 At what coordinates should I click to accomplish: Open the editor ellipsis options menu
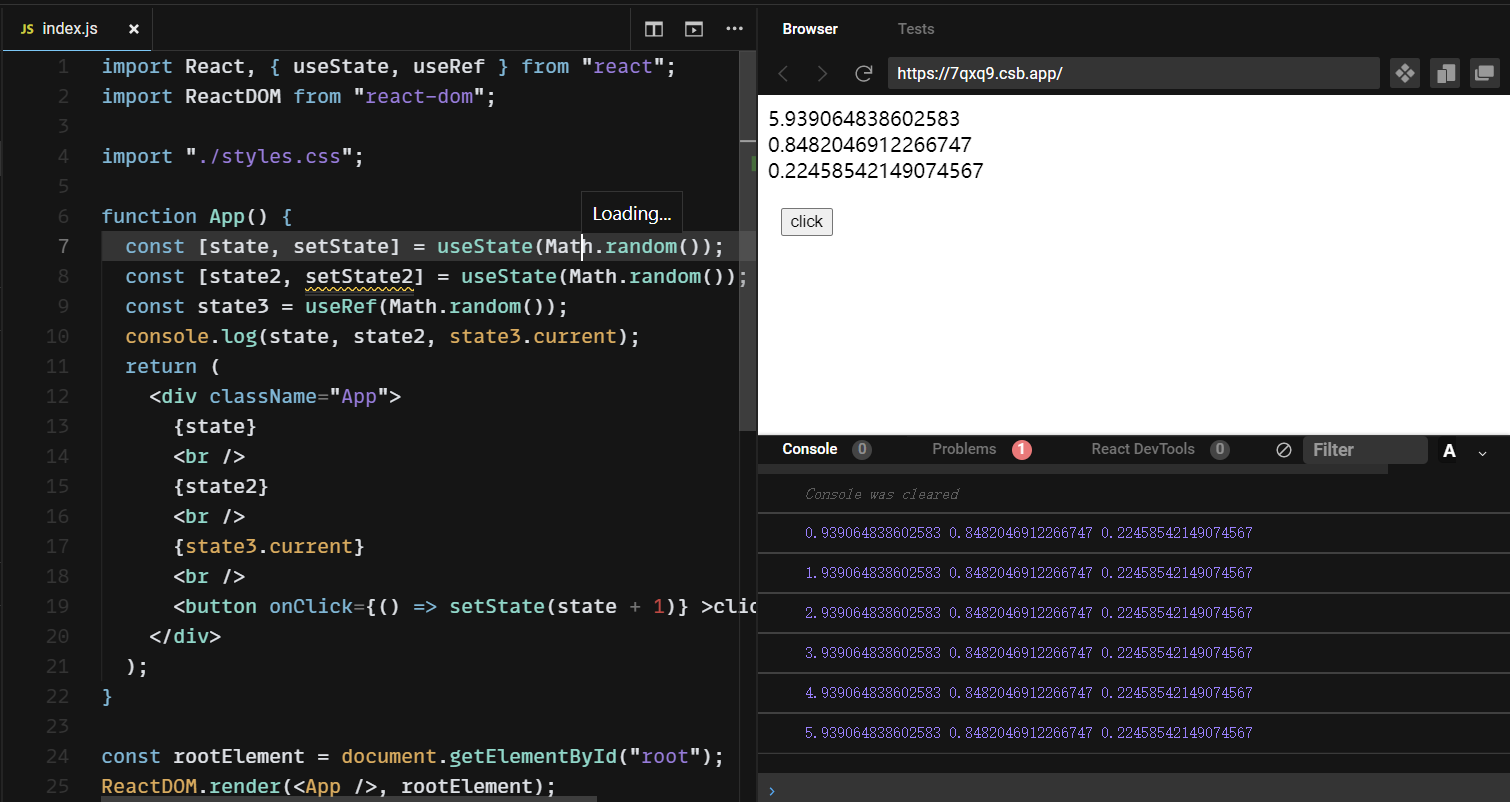(734, 29)
